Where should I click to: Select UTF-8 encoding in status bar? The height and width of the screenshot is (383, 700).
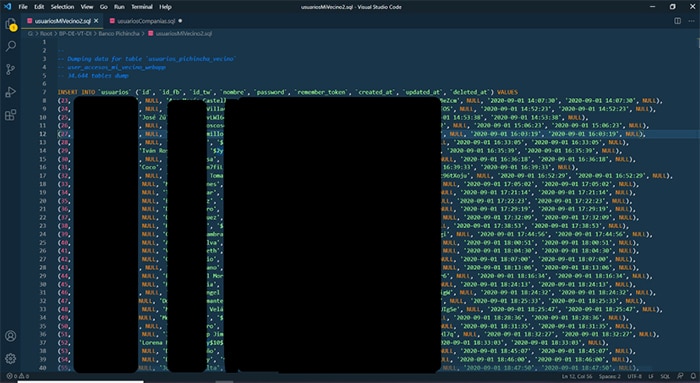(x=634, y=376)
